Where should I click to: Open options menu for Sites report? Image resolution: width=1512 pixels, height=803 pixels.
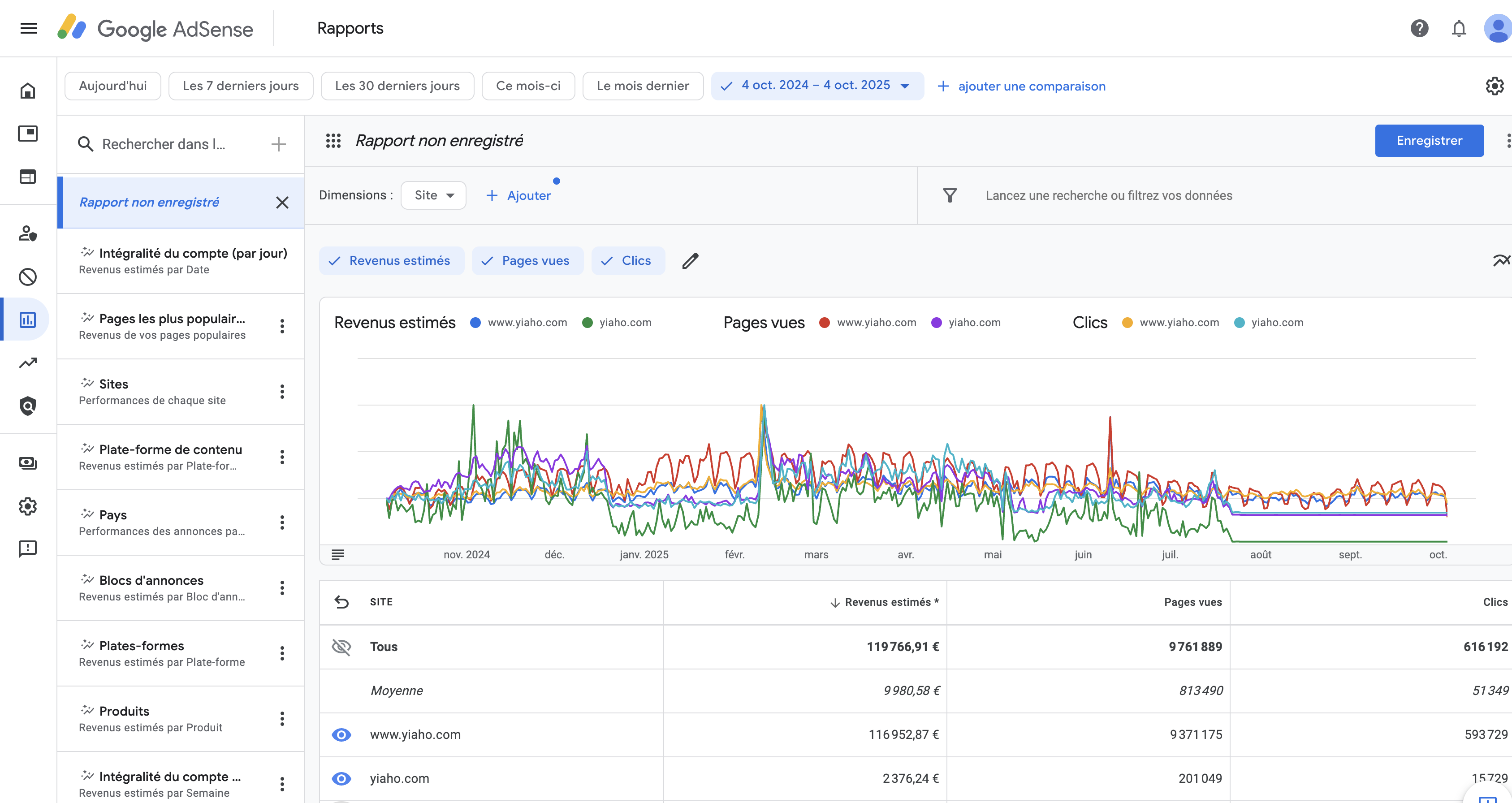282,392
